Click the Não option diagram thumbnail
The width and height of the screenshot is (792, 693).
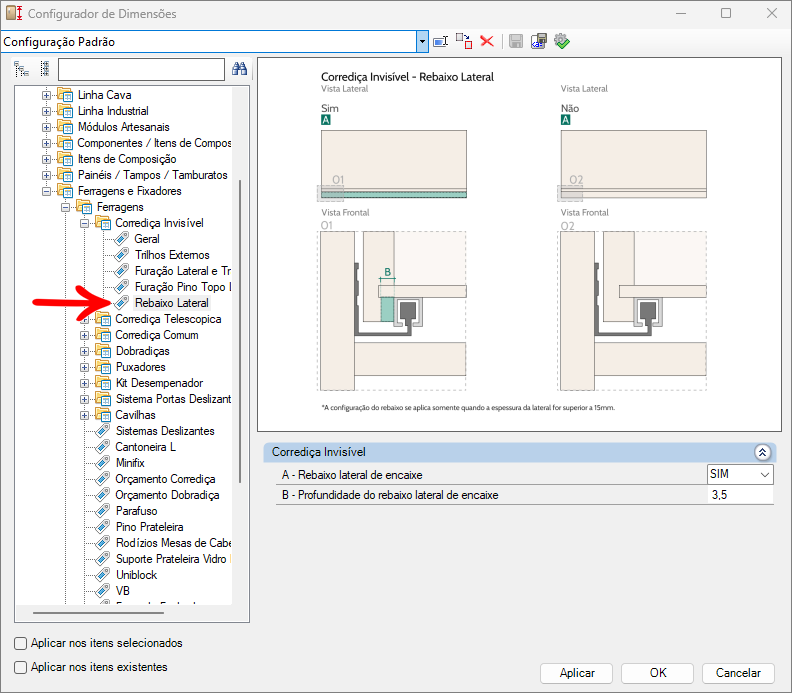coord(632,164)
